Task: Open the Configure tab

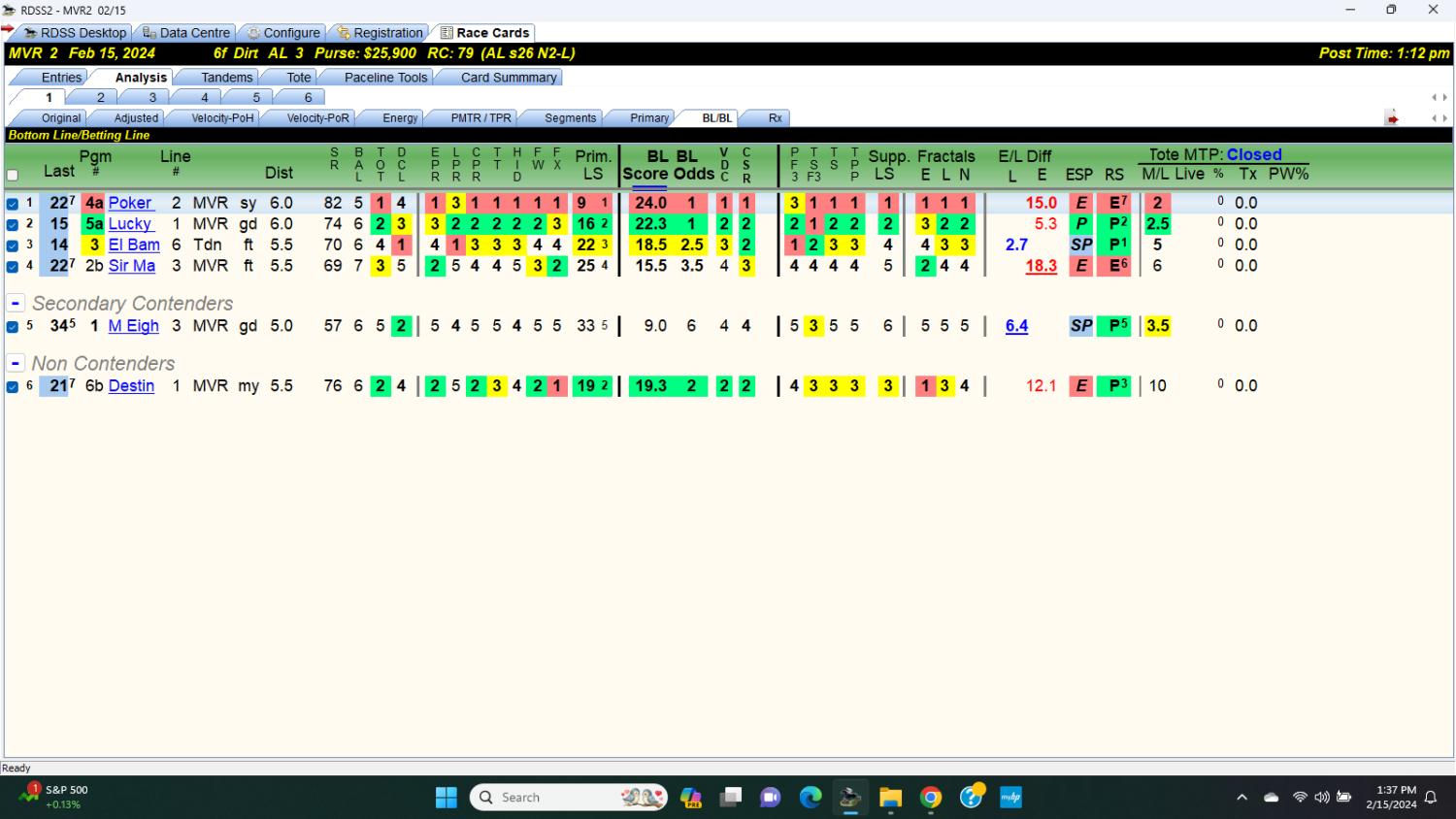Action: [x=283, y=33]
